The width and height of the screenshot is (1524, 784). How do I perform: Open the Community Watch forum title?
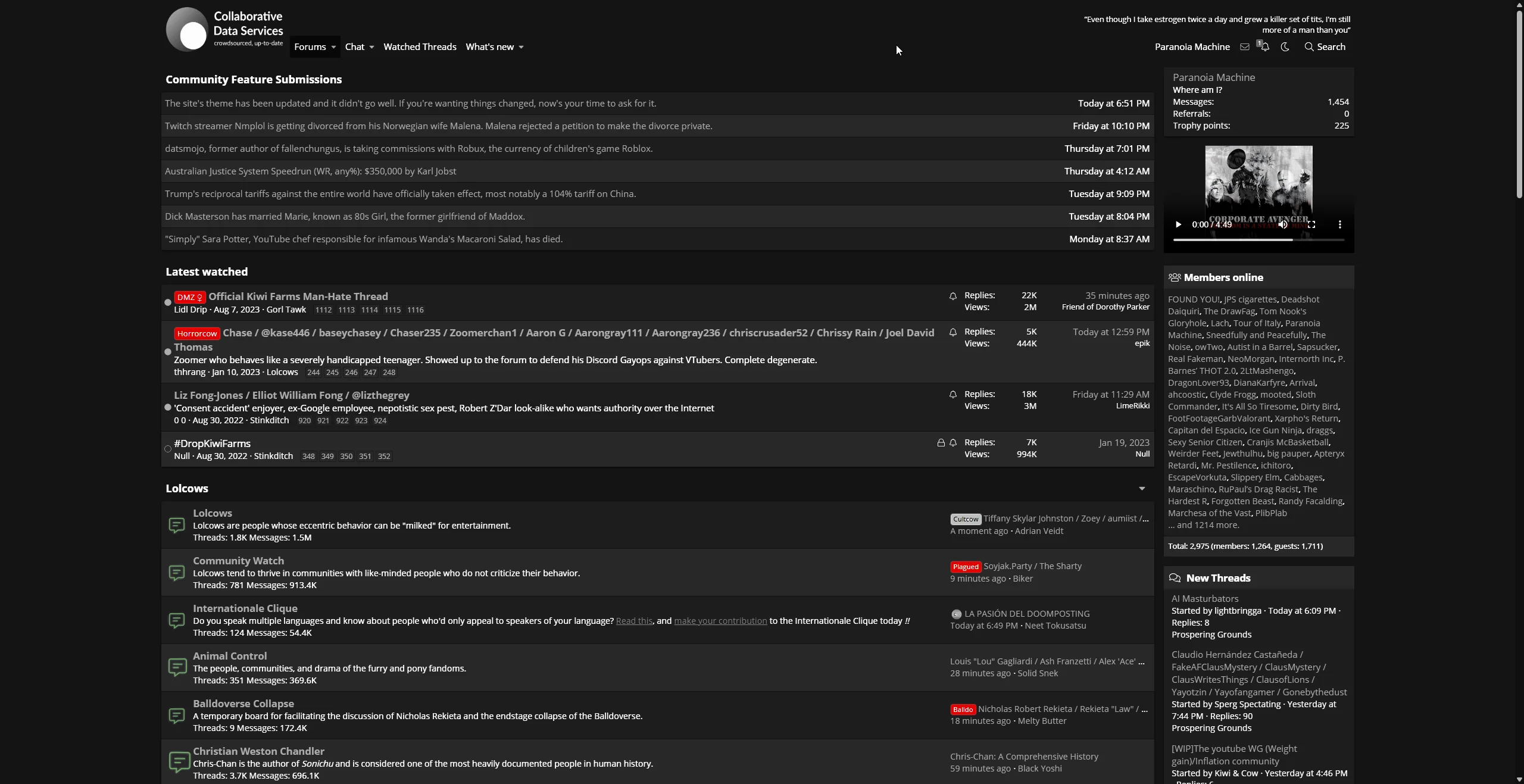(238, 561)
